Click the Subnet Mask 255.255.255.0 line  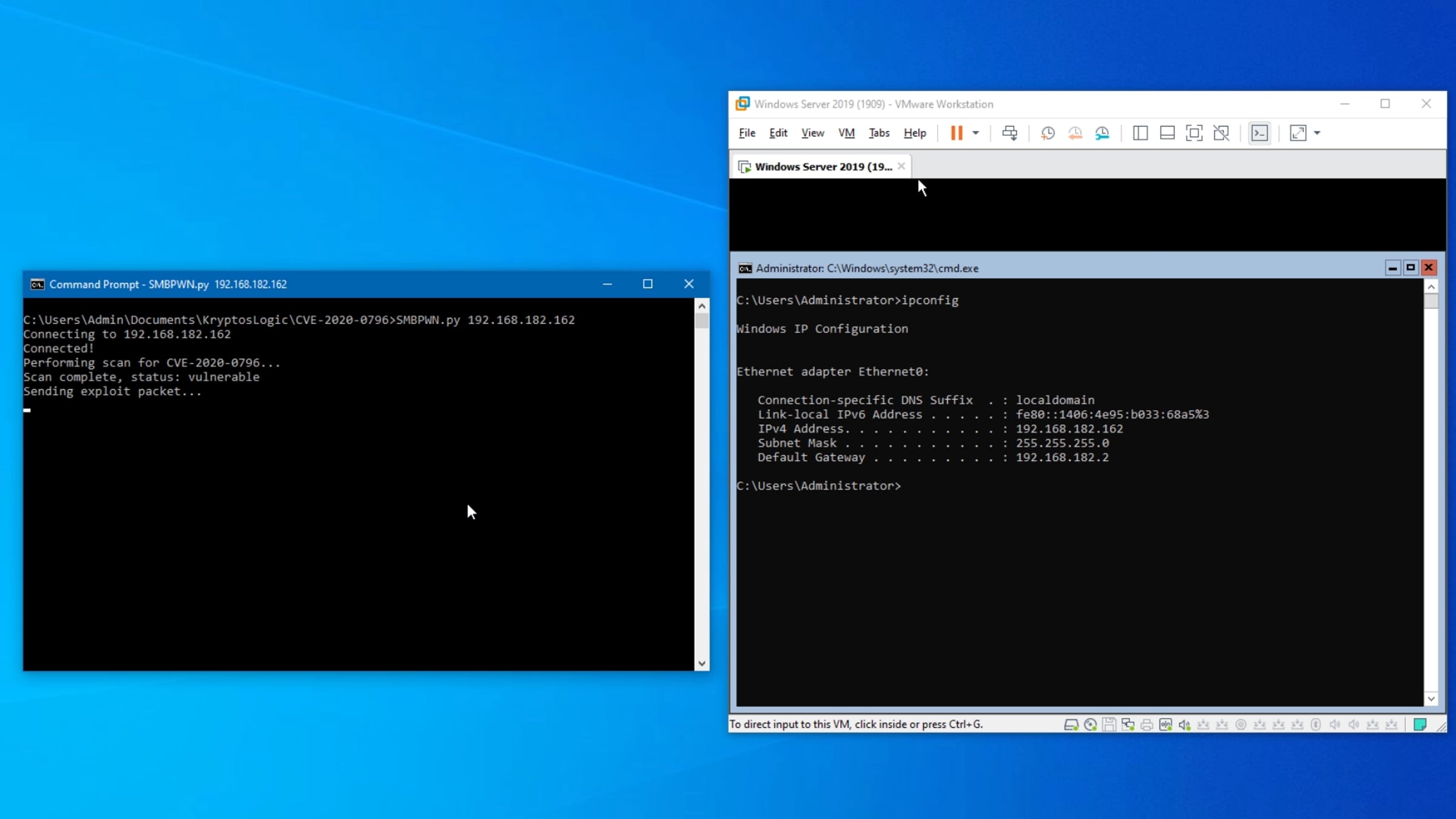pos(933,443)
